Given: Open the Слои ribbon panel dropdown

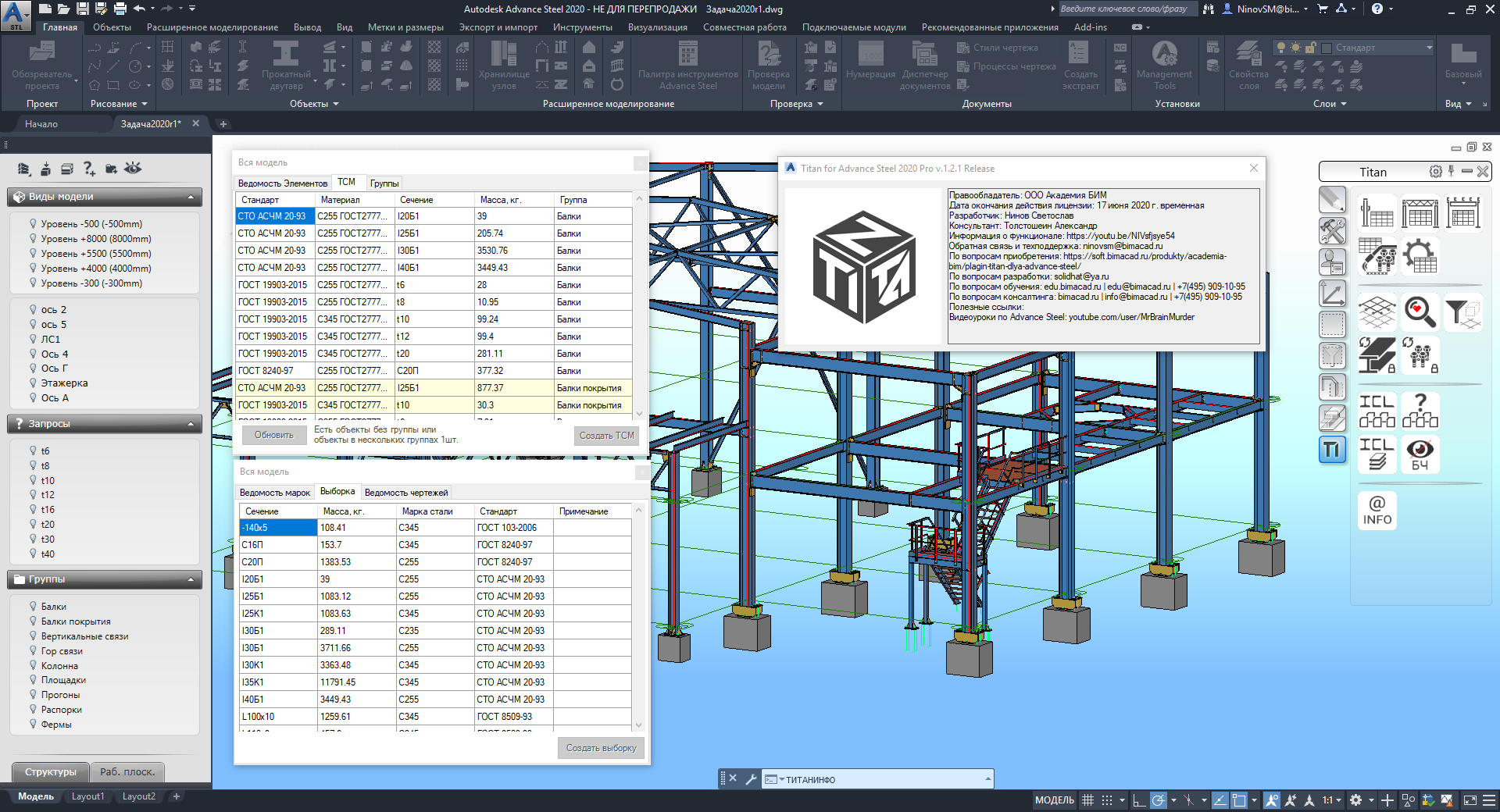Looking at the screenshot, I should click(1330, 104).
